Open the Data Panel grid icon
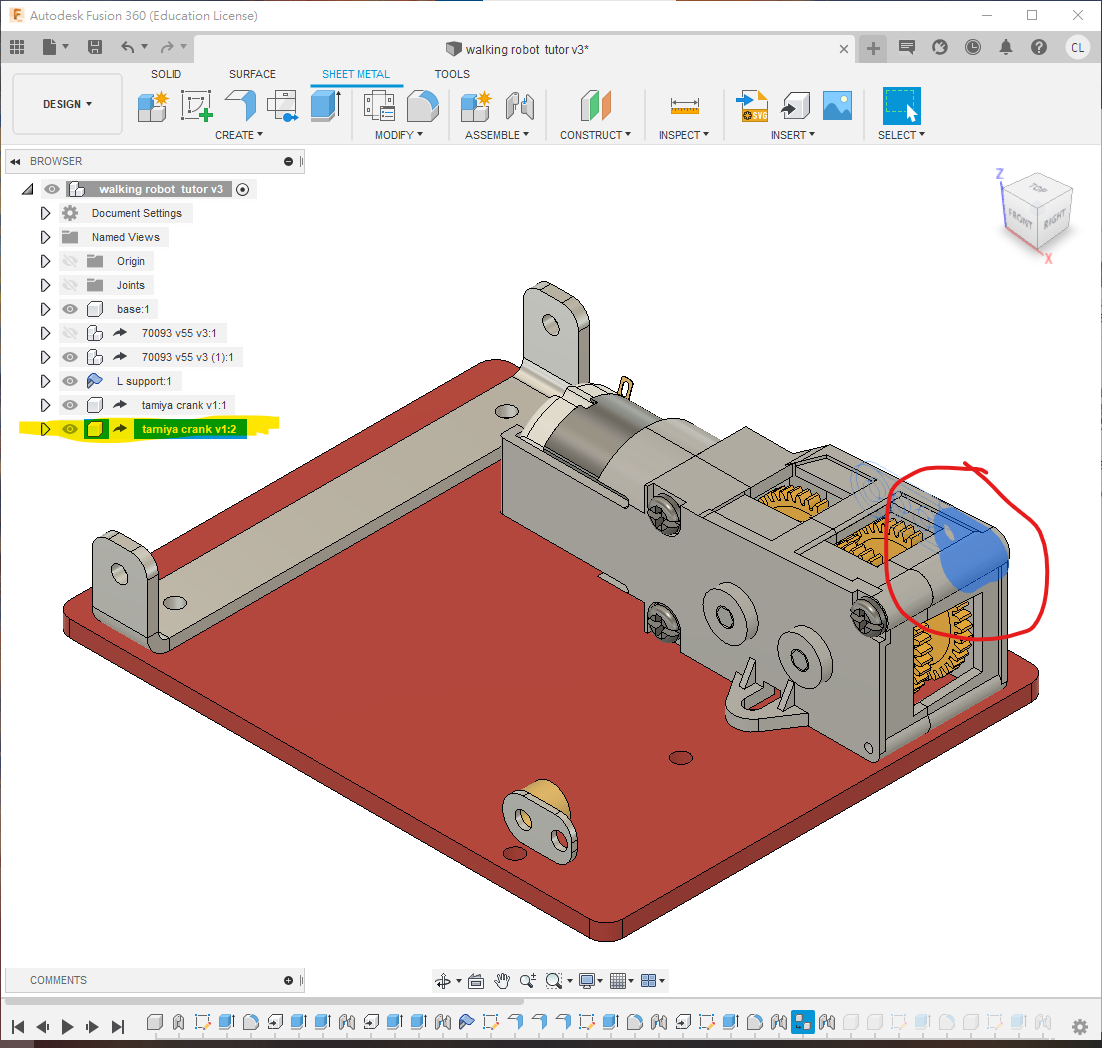 click(17, 47)
